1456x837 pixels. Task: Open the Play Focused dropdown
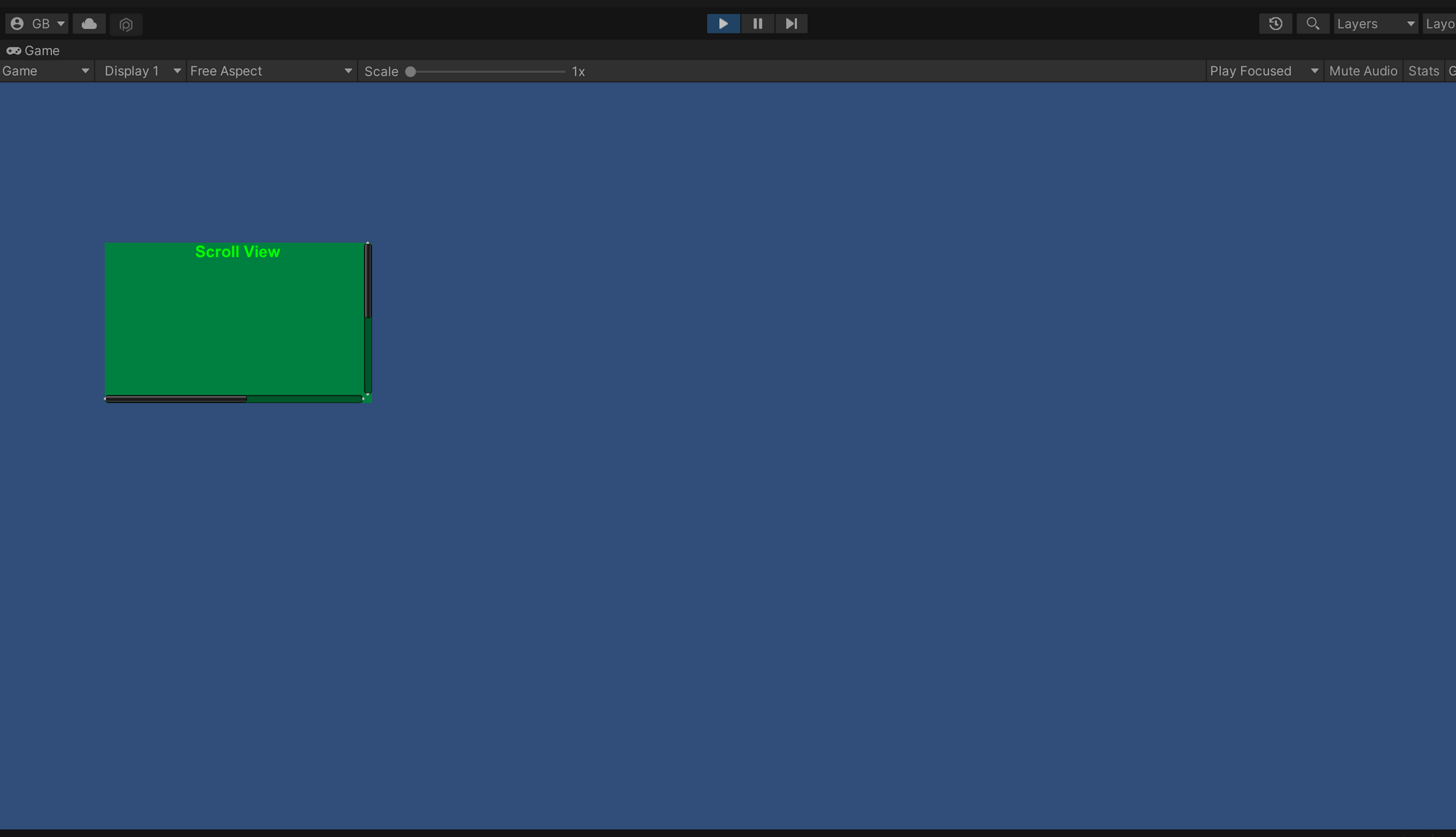coord(1265,71)
